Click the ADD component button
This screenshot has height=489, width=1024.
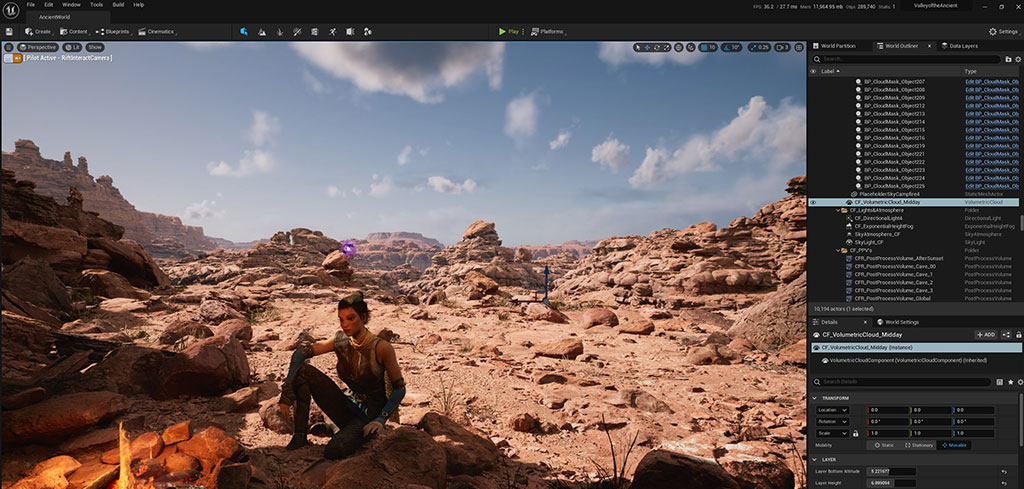click(x=985, y=334)
